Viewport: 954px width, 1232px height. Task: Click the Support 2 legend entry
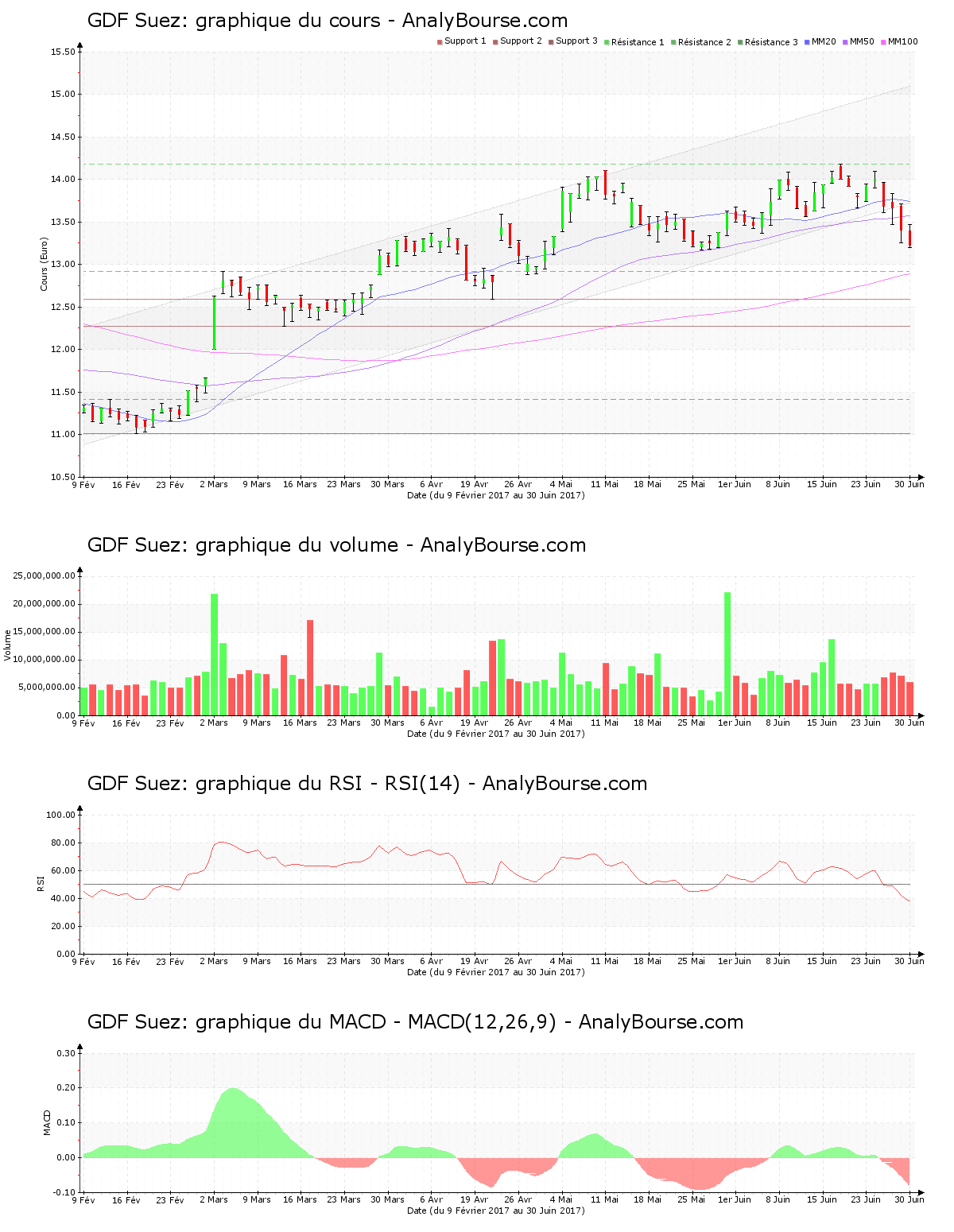[517, 41]
